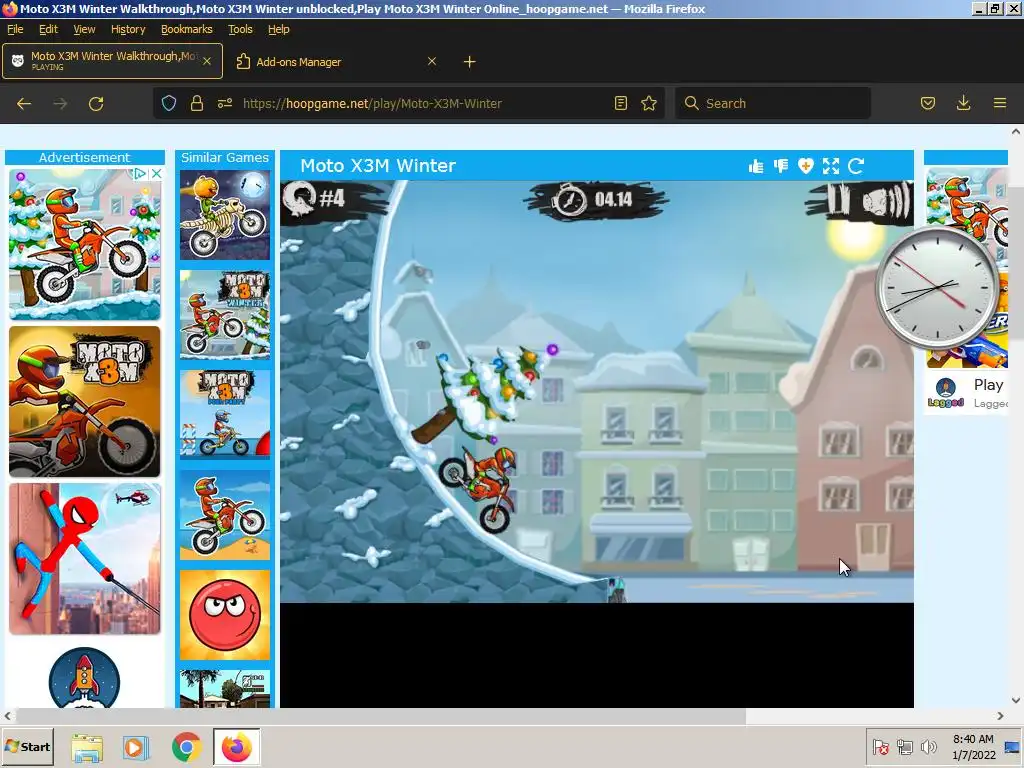This screenshot has width=1024, height=768.
Task: Mute game sound speaker icon
Action: [885, 200]
